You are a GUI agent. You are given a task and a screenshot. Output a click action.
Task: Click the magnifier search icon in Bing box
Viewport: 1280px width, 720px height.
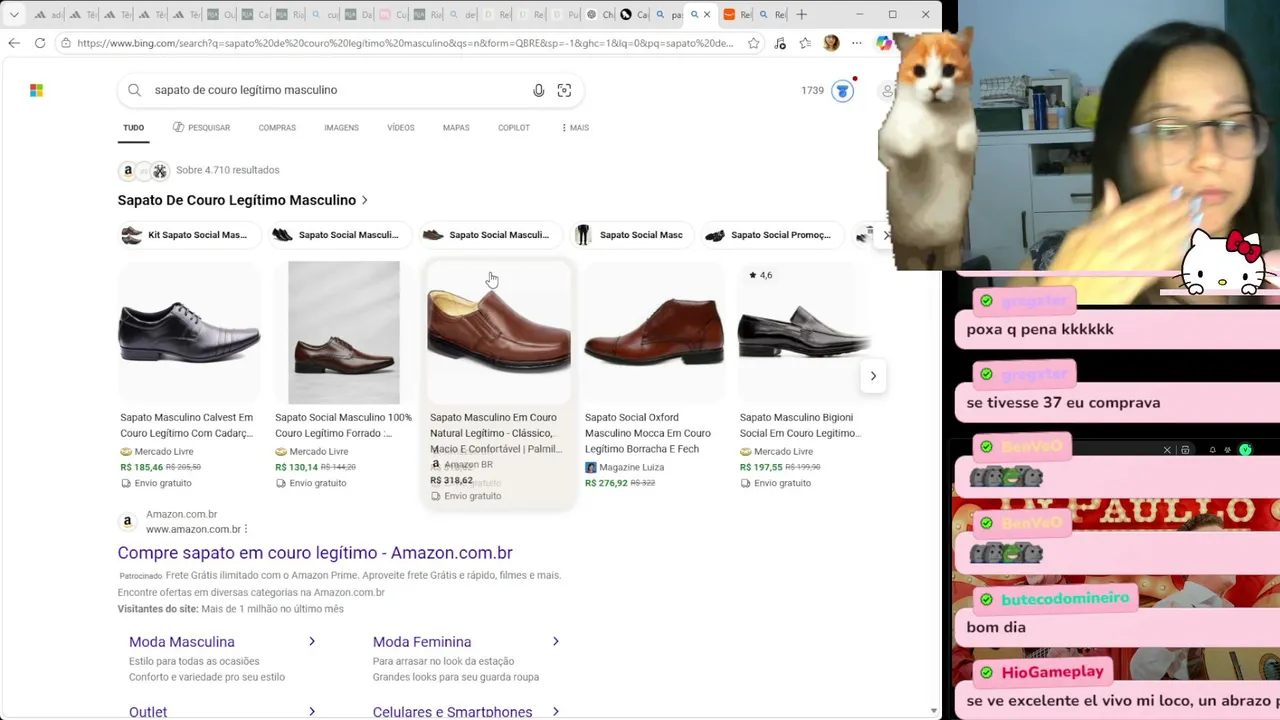[135, 90]
